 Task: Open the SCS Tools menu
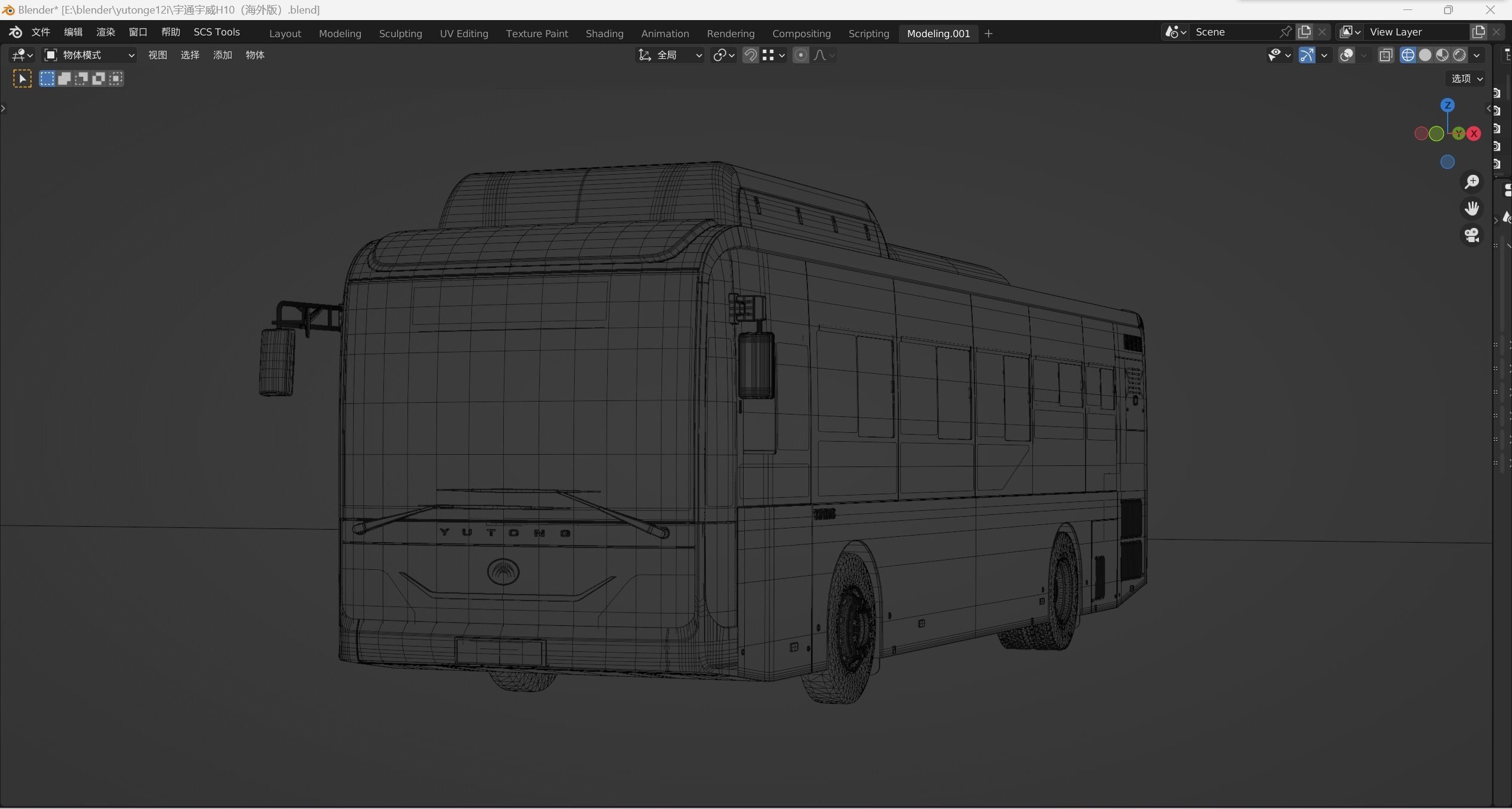216,32
